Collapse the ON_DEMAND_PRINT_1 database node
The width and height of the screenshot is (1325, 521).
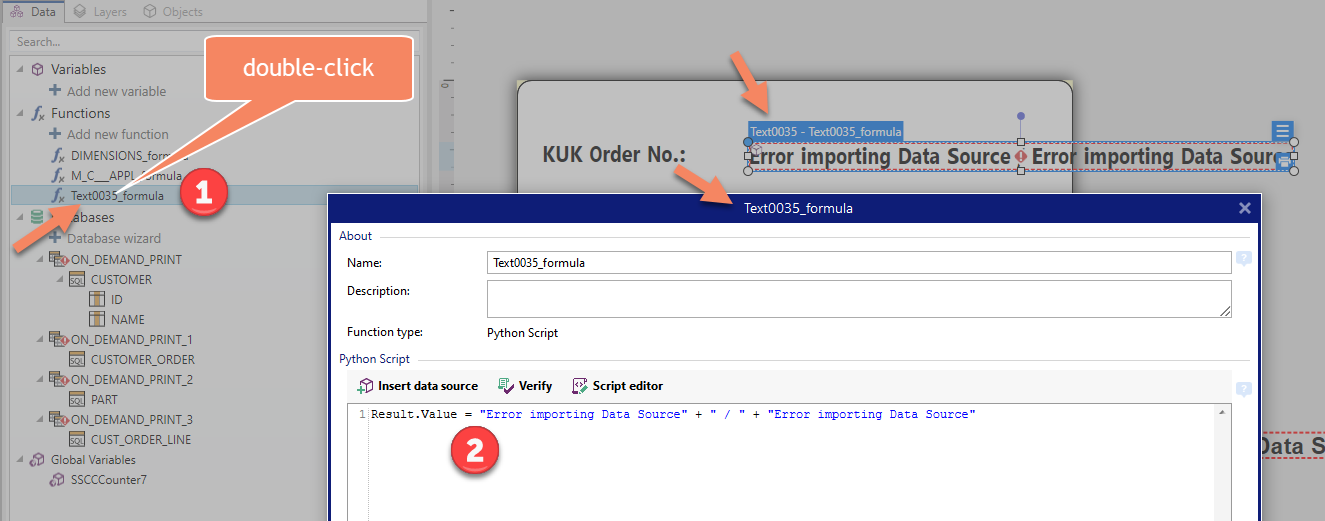[x=41, y=339]
